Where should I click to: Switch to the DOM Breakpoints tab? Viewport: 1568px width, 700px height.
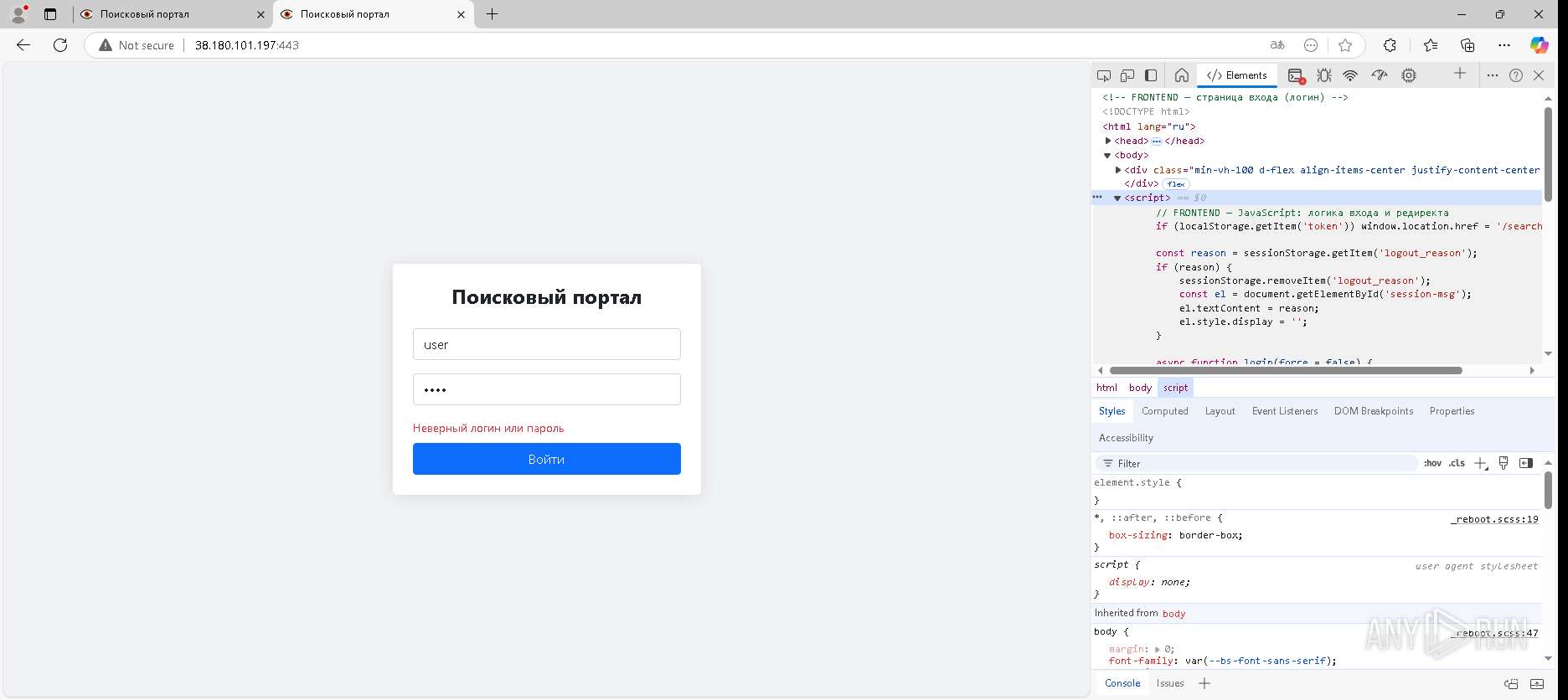point(1374,411)
